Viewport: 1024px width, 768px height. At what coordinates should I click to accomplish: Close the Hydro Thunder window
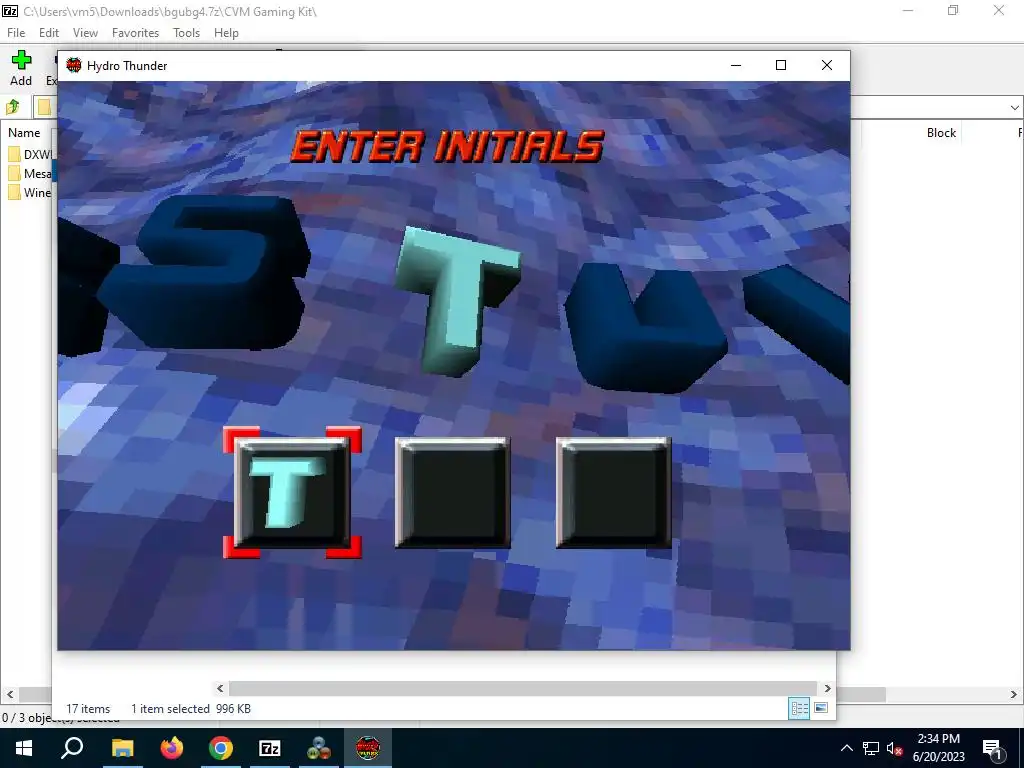[827, 65]
